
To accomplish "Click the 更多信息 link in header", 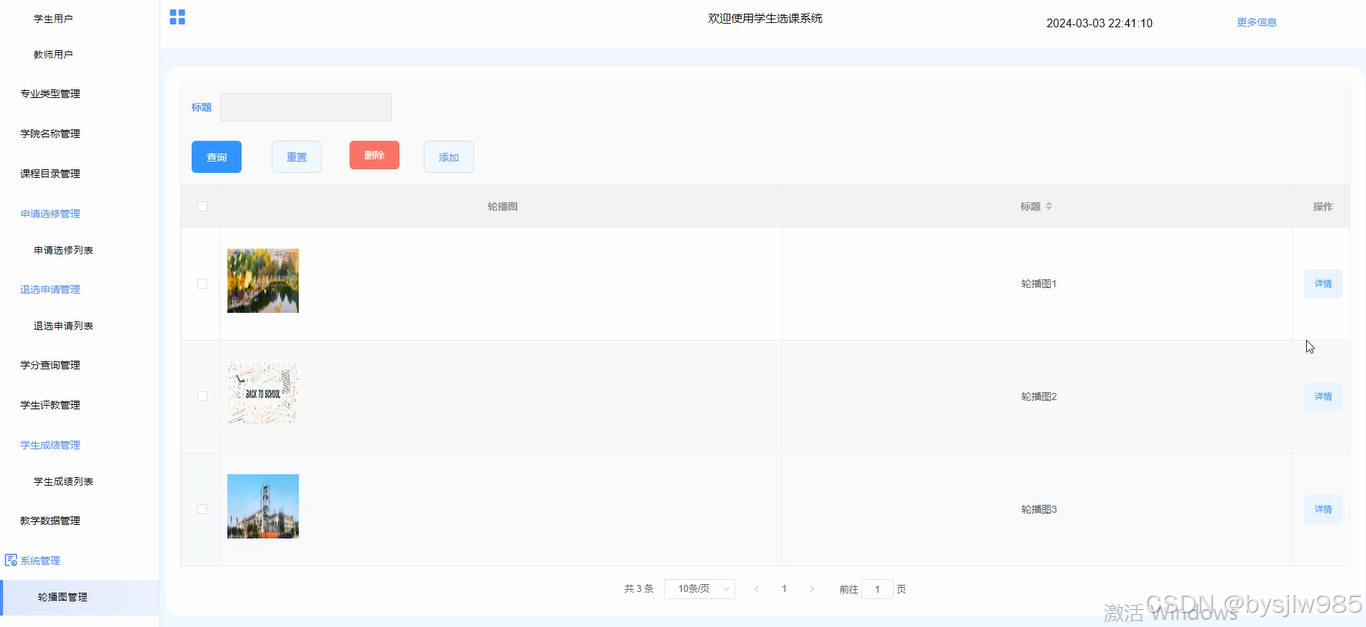I will [1256, 22].
